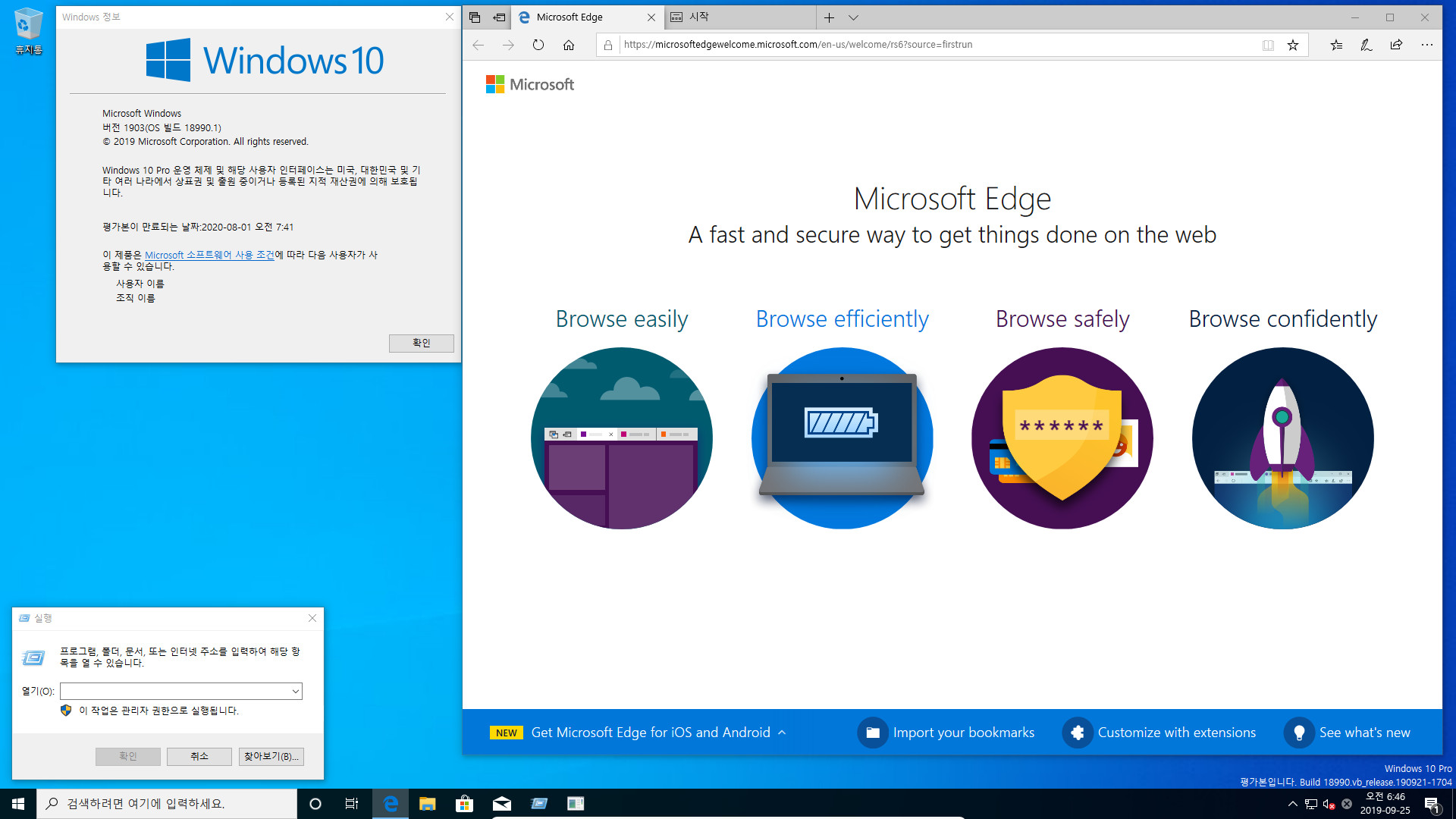Image resolution: width=1456 pixels, height=819 pixels.
Task: Click 확인 in Windows 정보 dialog
Action: coord(422,343)
